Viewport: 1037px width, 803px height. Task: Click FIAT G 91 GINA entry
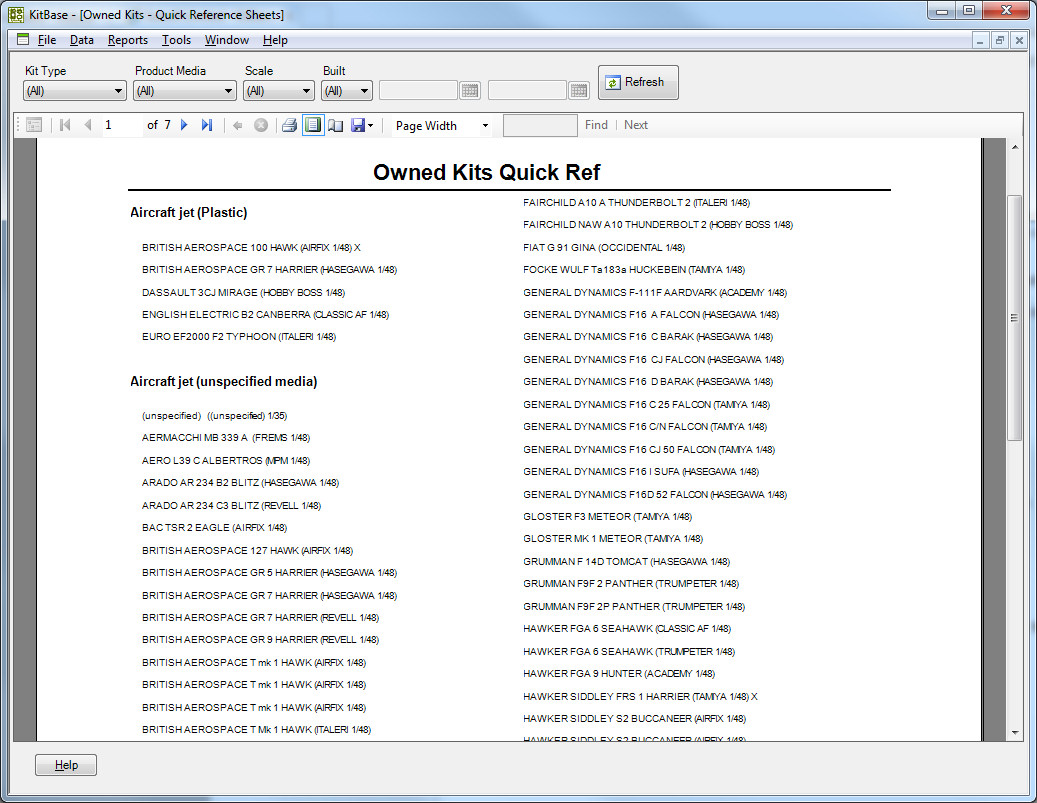click(604, 247)
